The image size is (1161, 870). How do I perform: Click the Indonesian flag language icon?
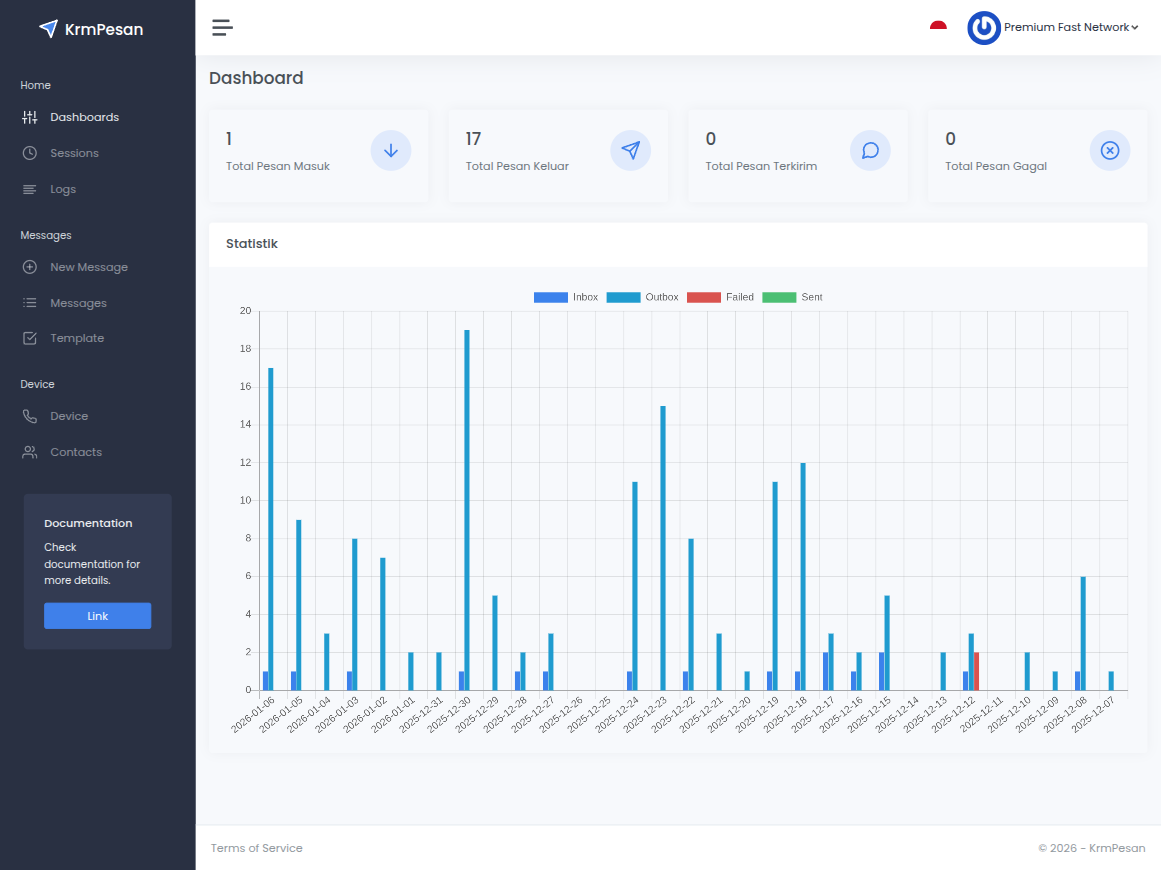(938, 28)
